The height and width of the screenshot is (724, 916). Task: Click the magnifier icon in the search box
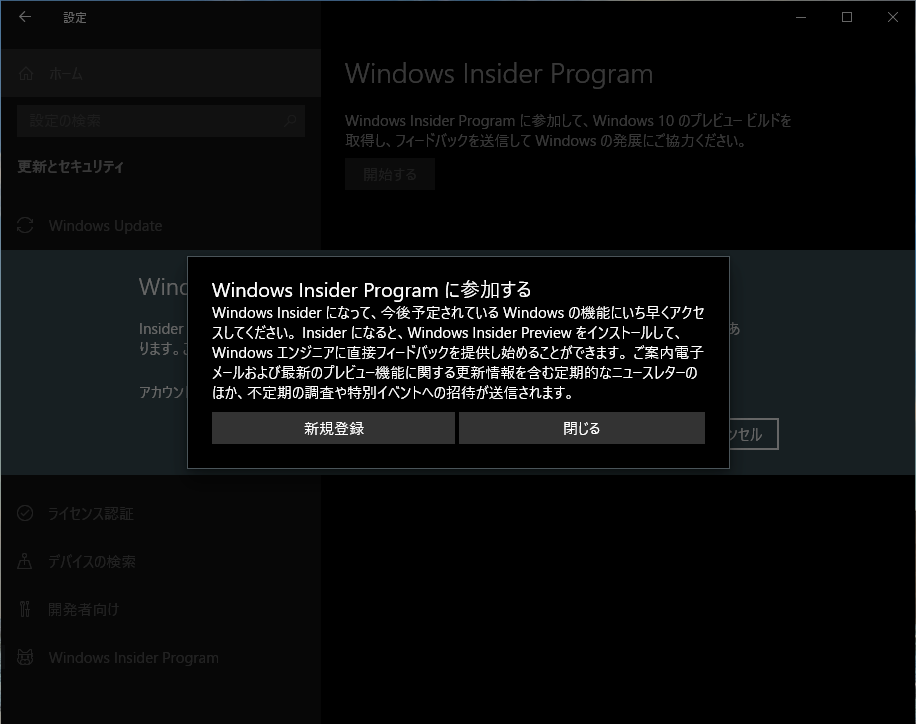pos(290,120)
